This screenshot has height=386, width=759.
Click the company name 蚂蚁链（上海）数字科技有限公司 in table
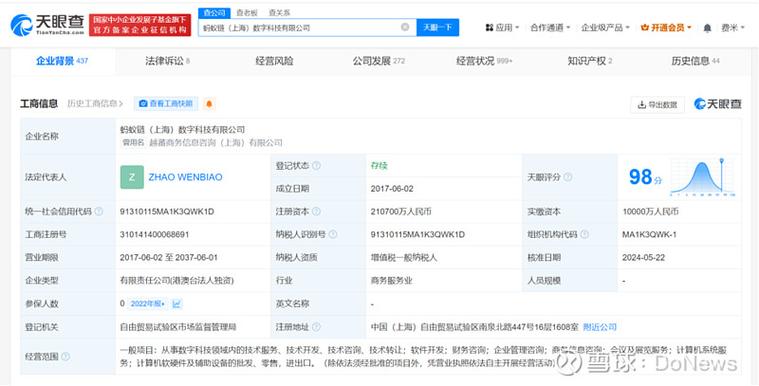182,130
